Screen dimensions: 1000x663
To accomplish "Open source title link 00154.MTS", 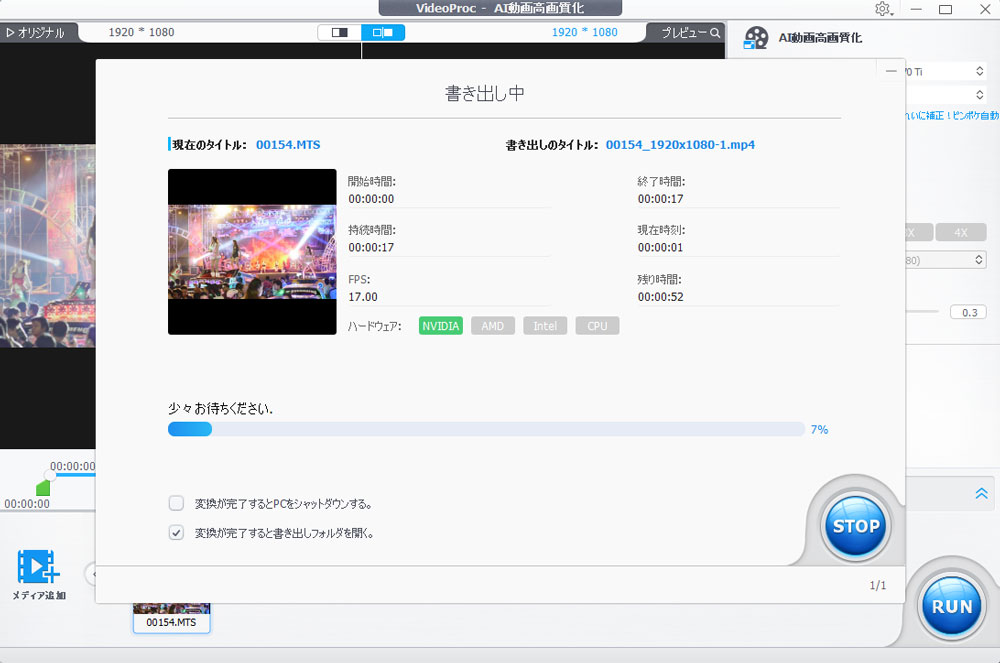I will point(288,145).
